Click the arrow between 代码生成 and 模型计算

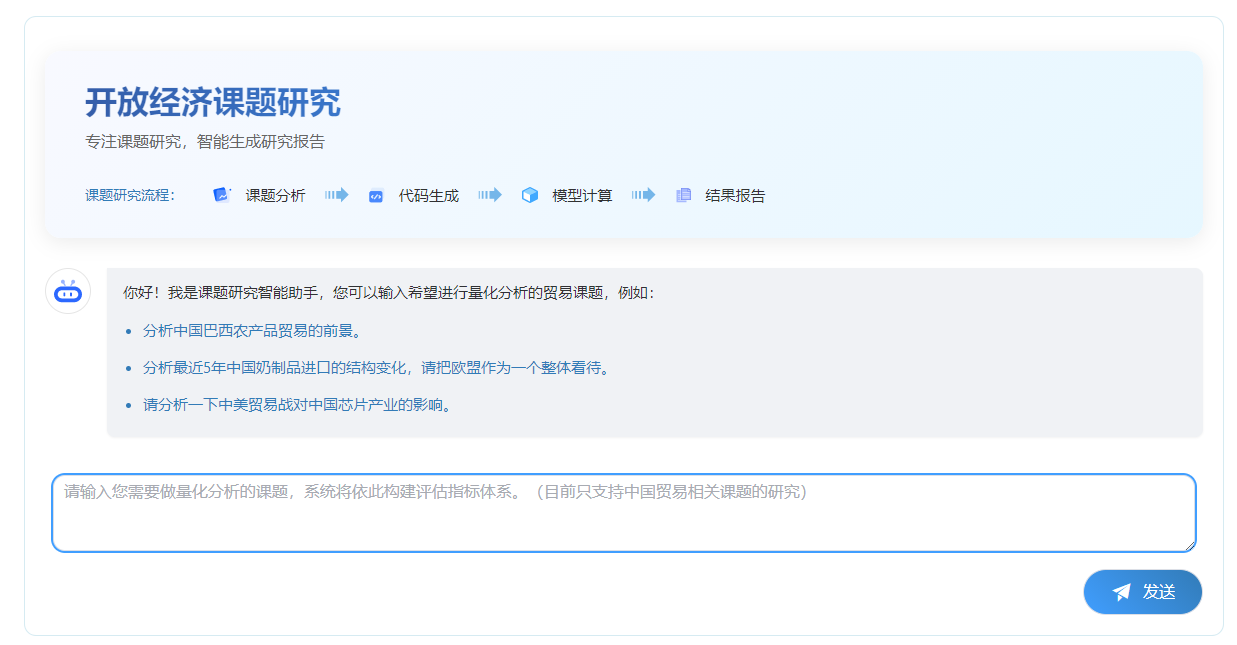tap(489, 195)
